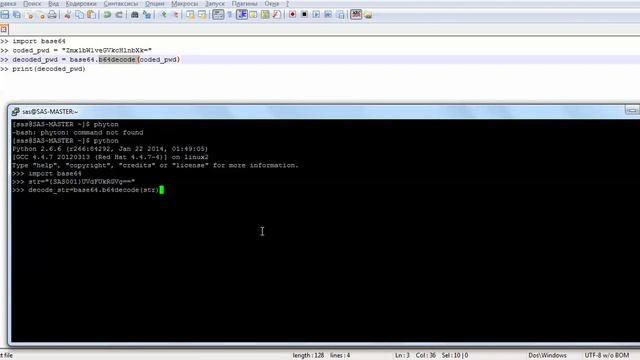640x360 pixels.
Task: Click the Zoom In toolbar icon
Action: [164, 15]
